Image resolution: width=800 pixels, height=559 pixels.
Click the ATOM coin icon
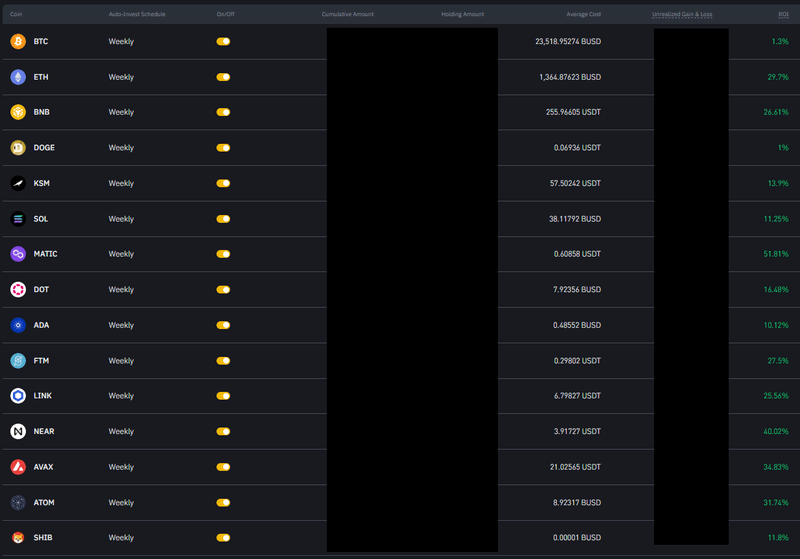tap(18, 502)
